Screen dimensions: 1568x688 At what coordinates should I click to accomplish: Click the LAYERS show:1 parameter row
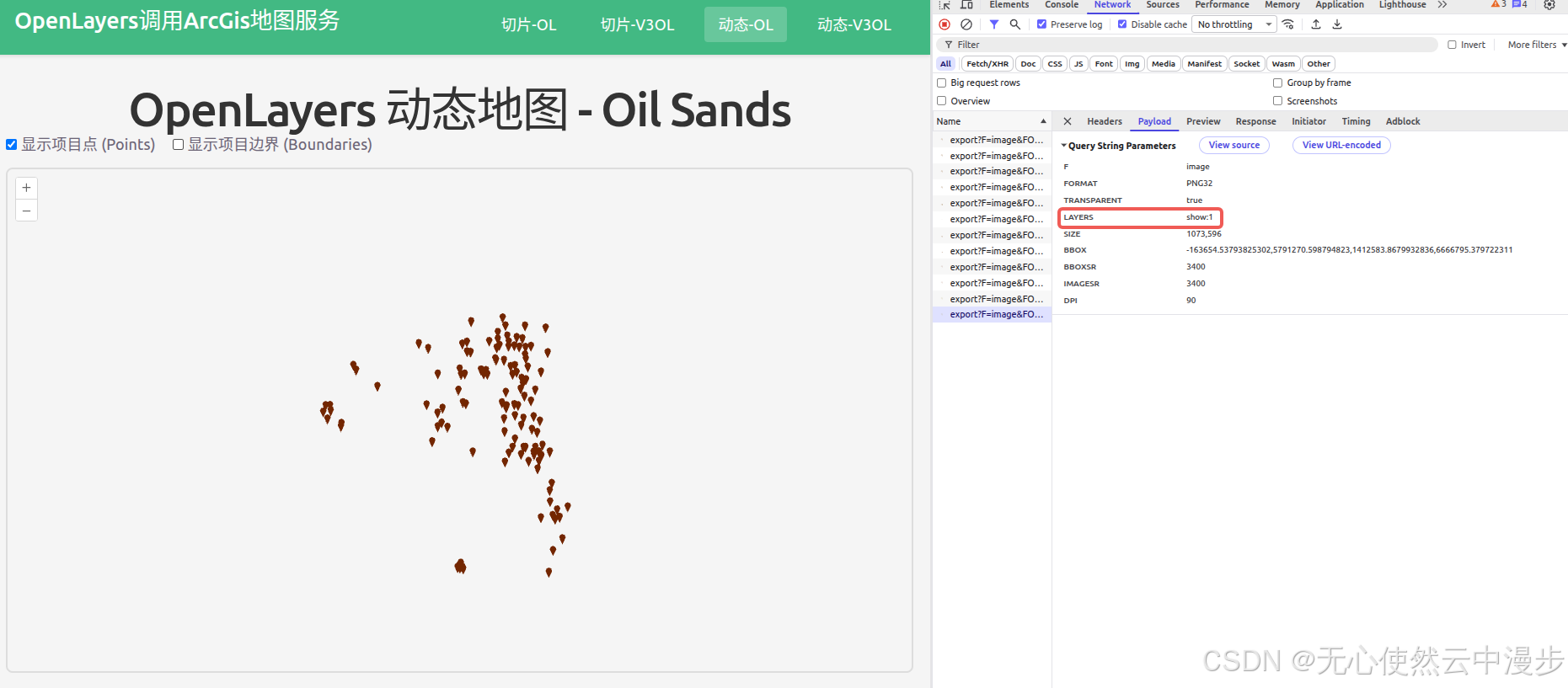(x=1140, y=217)
